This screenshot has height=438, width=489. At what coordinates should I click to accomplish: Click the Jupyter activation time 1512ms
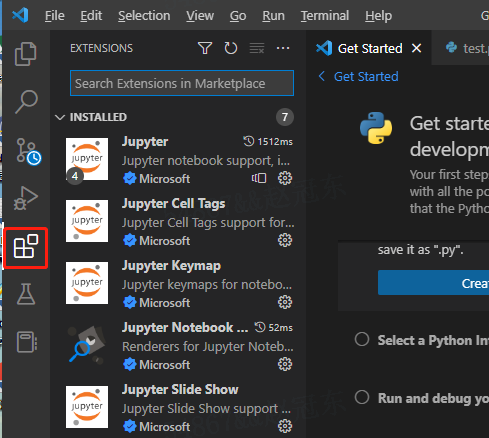(x=268, y=142)
